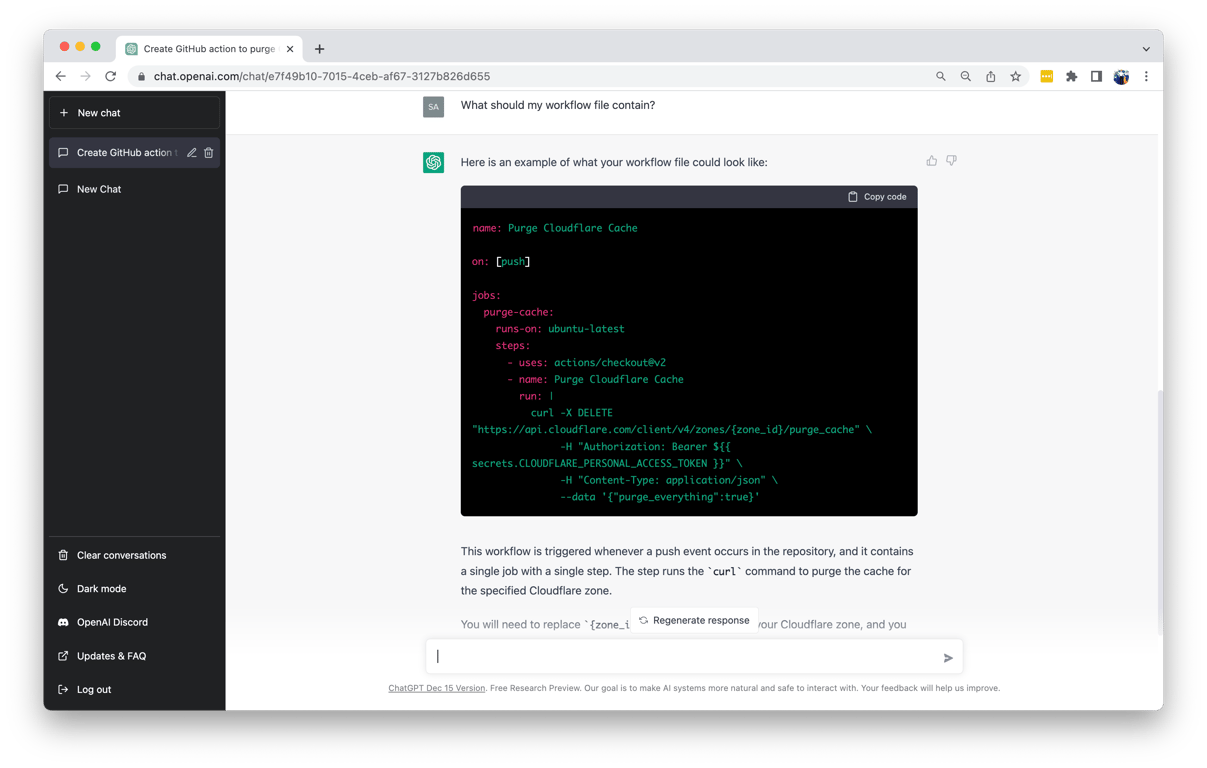1207x768 pixels.
Task: Bookmark this page with the star icon
Action: [1015, 76]
